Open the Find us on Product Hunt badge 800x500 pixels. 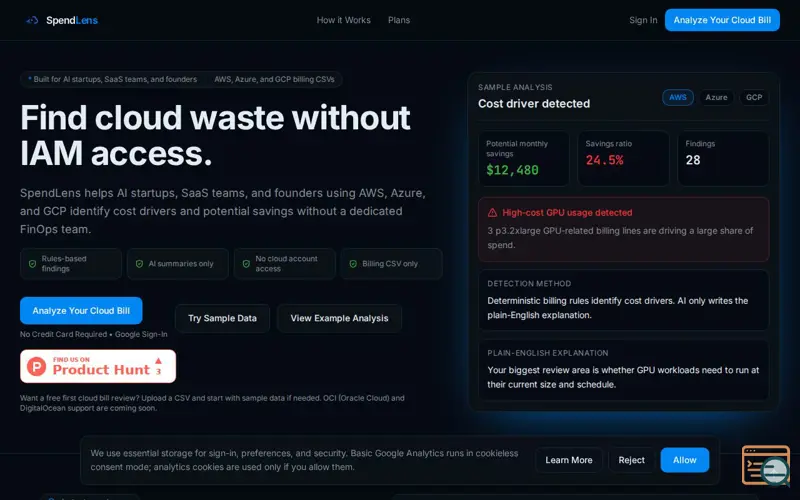point(98,366)
